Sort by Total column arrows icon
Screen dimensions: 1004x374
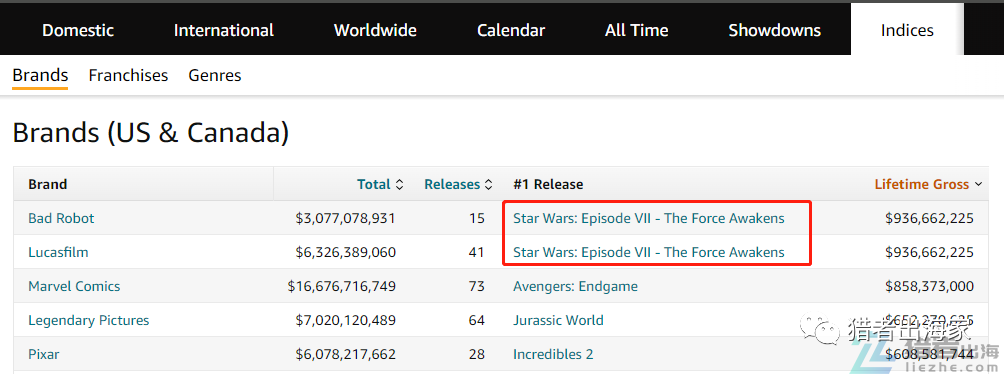[x=400, y=184]
